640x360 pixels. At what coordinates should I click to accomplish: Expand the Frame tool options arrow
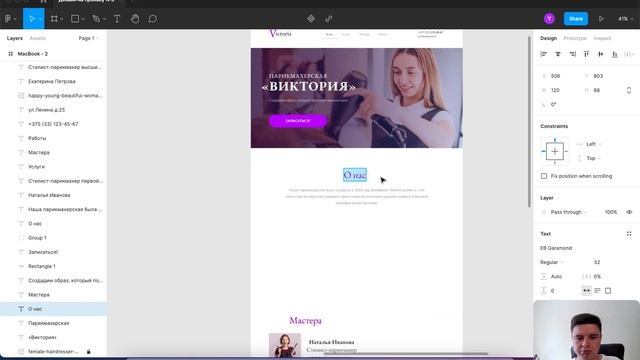(x=62, y=19)
